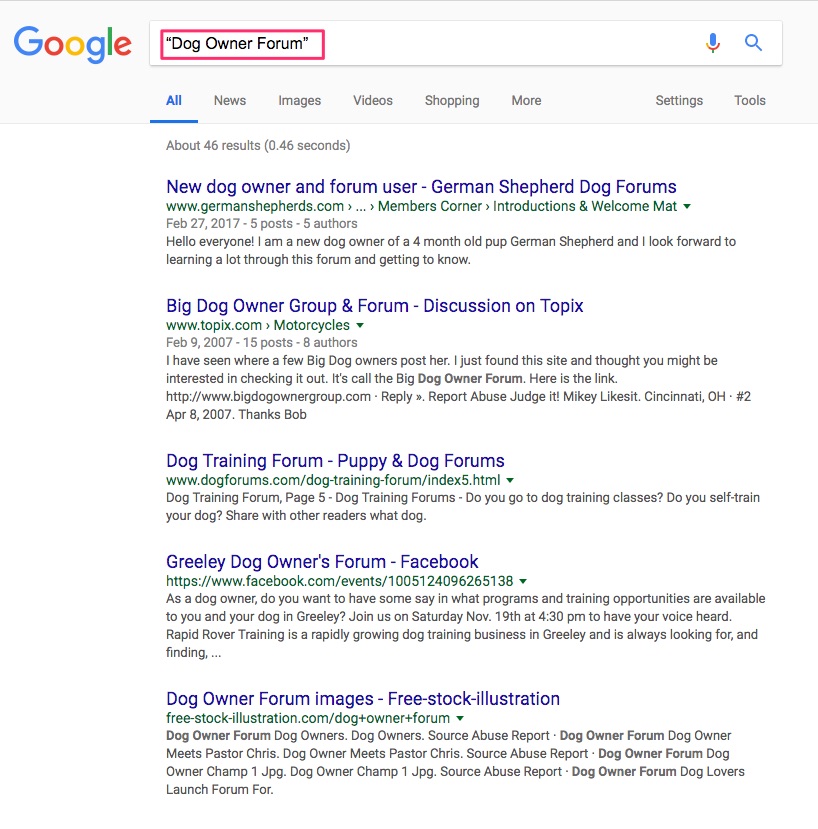The width and height of the screenshot is (818, 829).
Task: Click the facebook.com/events URL text
Action: point(339,581)
